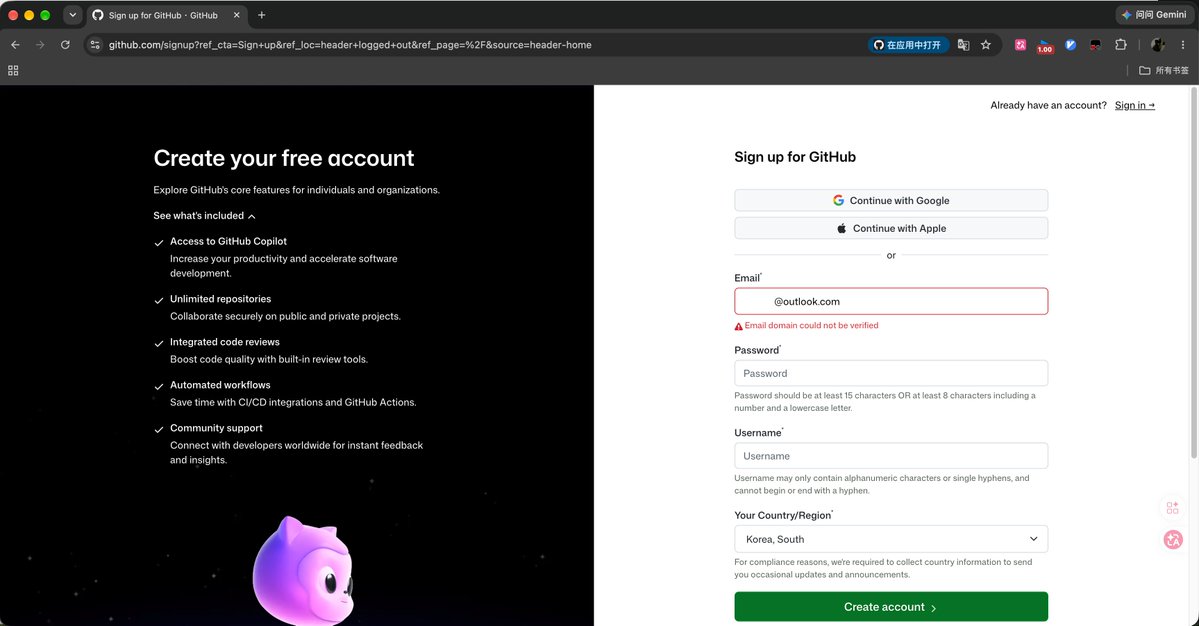Click the 在应用中打开 open-in-app button
Image resolution: width=1199 pixels, height=626 pixels.
(x=908, y=45)
